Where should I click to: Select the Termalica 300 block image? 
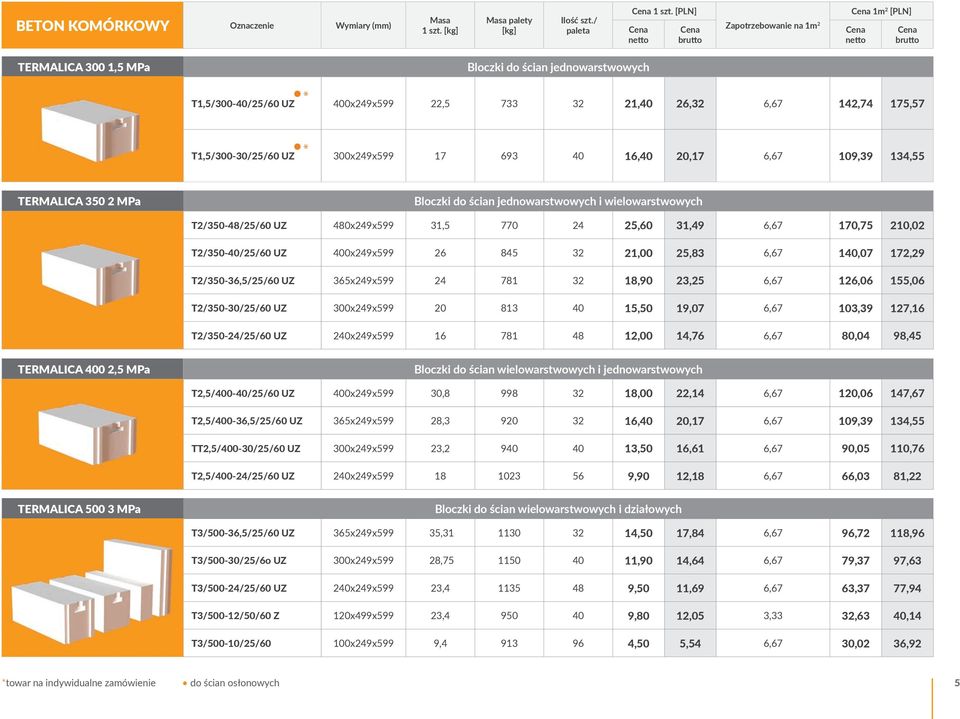pyautogui.click(x=91, y=130)
